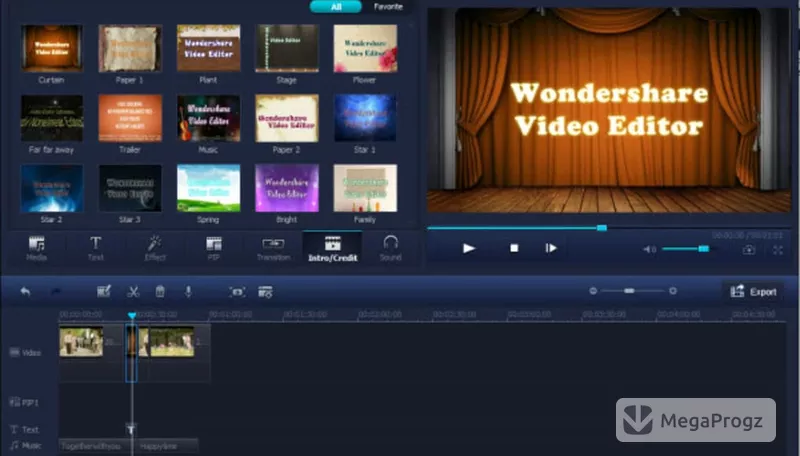Click the playhead marker on the timeline ruler

tap(132, 316)
